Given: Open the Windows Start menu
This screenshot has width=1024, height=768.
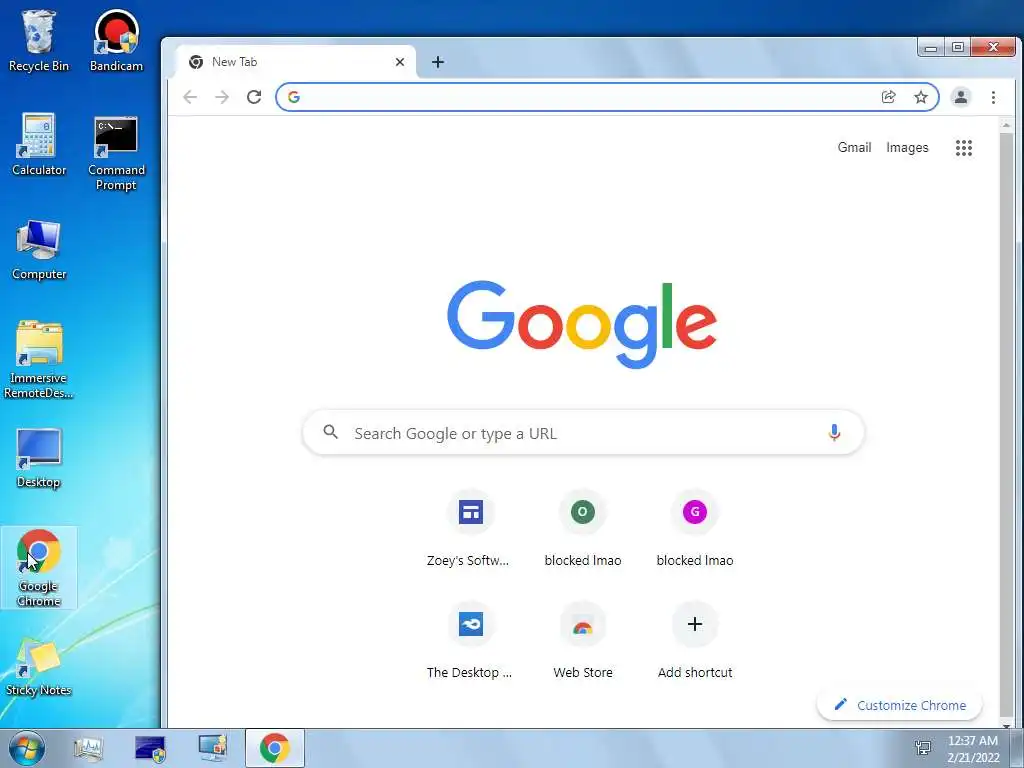Looking at the screenshot, I should [x=26, y=748].
